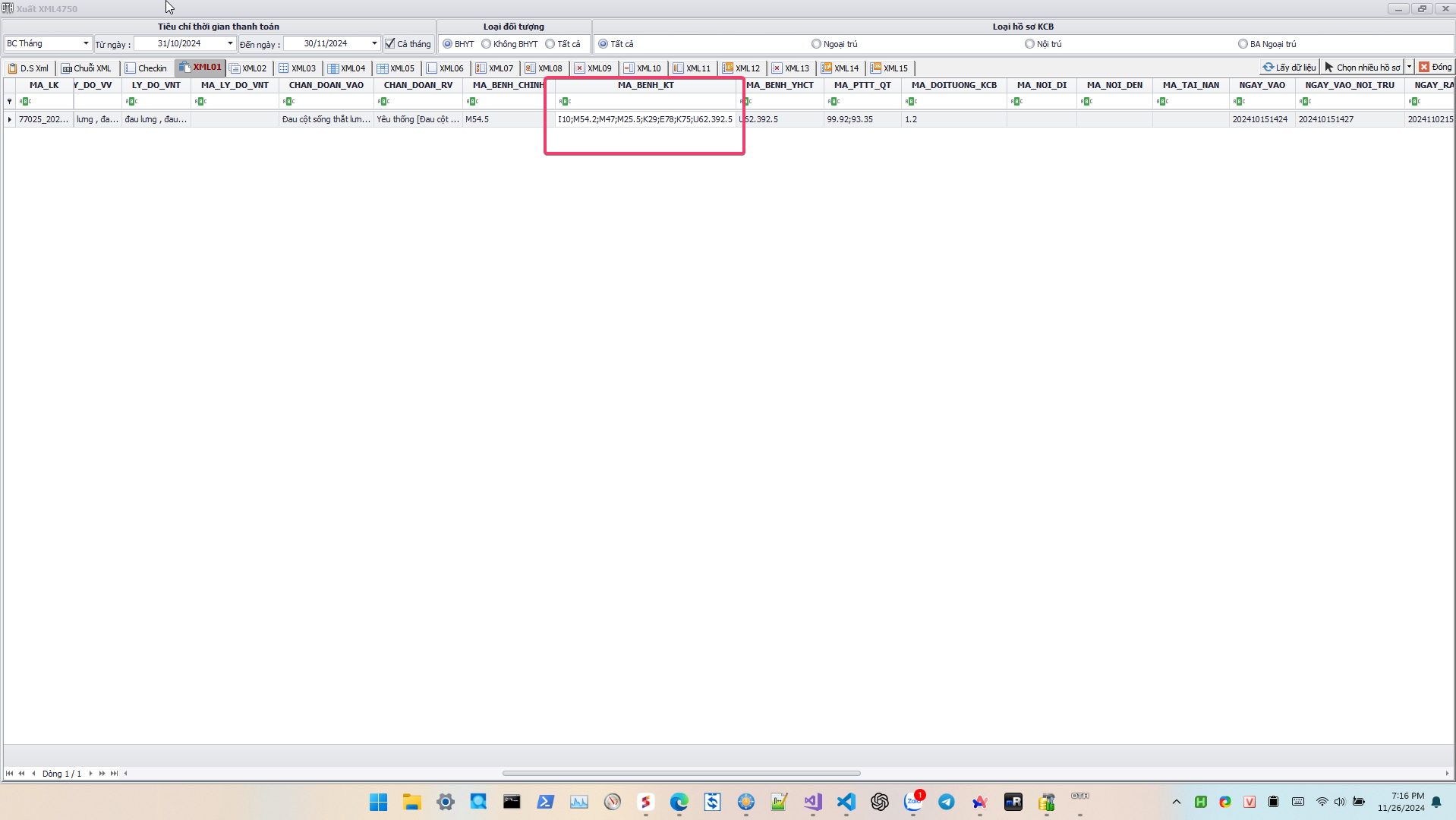Go to next record arrow
The width and height of the screenshot is (1456, 820).
(90, 774)
